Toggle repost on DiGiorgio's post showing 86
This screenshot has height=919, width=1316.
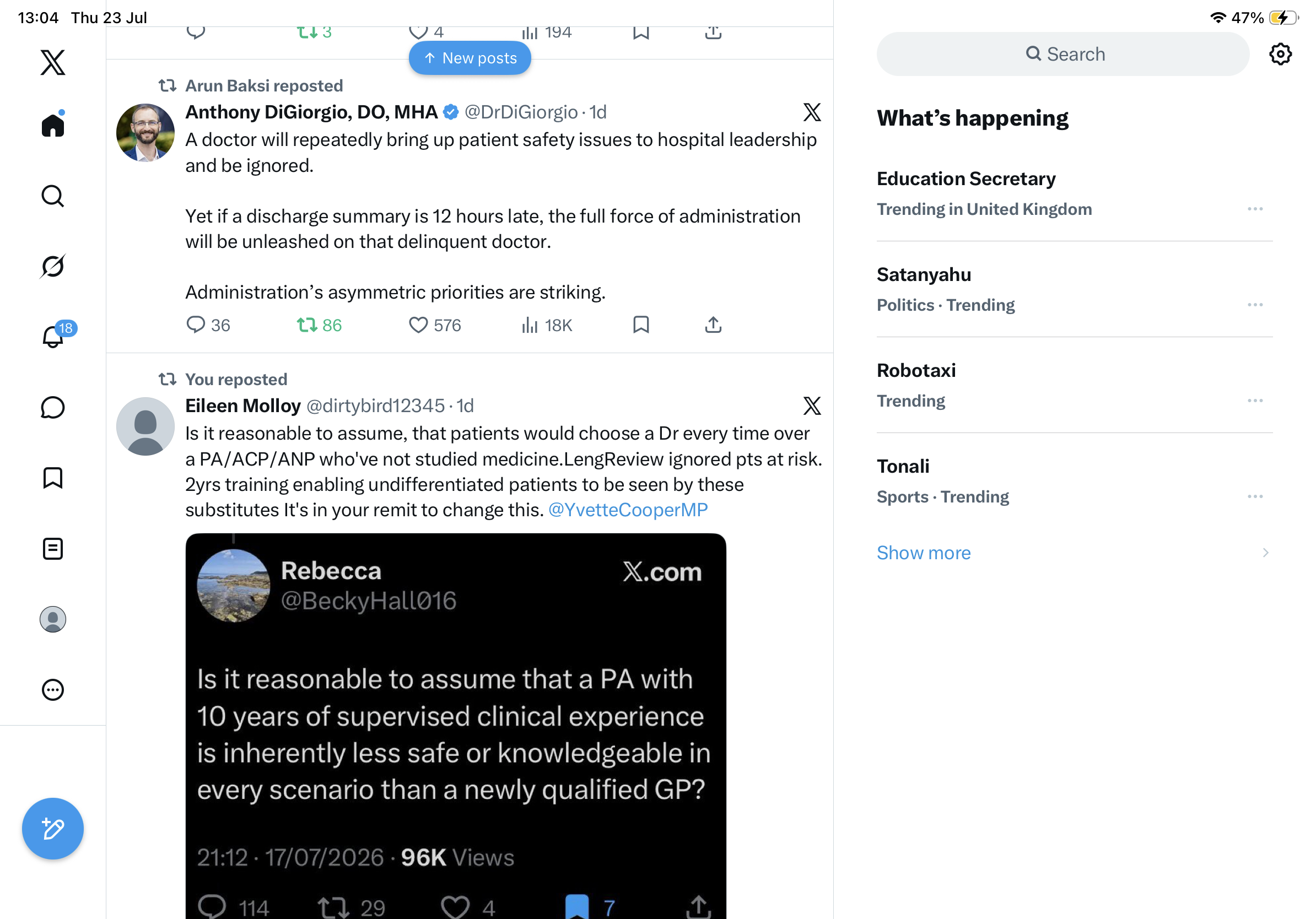tap(319, 325)
